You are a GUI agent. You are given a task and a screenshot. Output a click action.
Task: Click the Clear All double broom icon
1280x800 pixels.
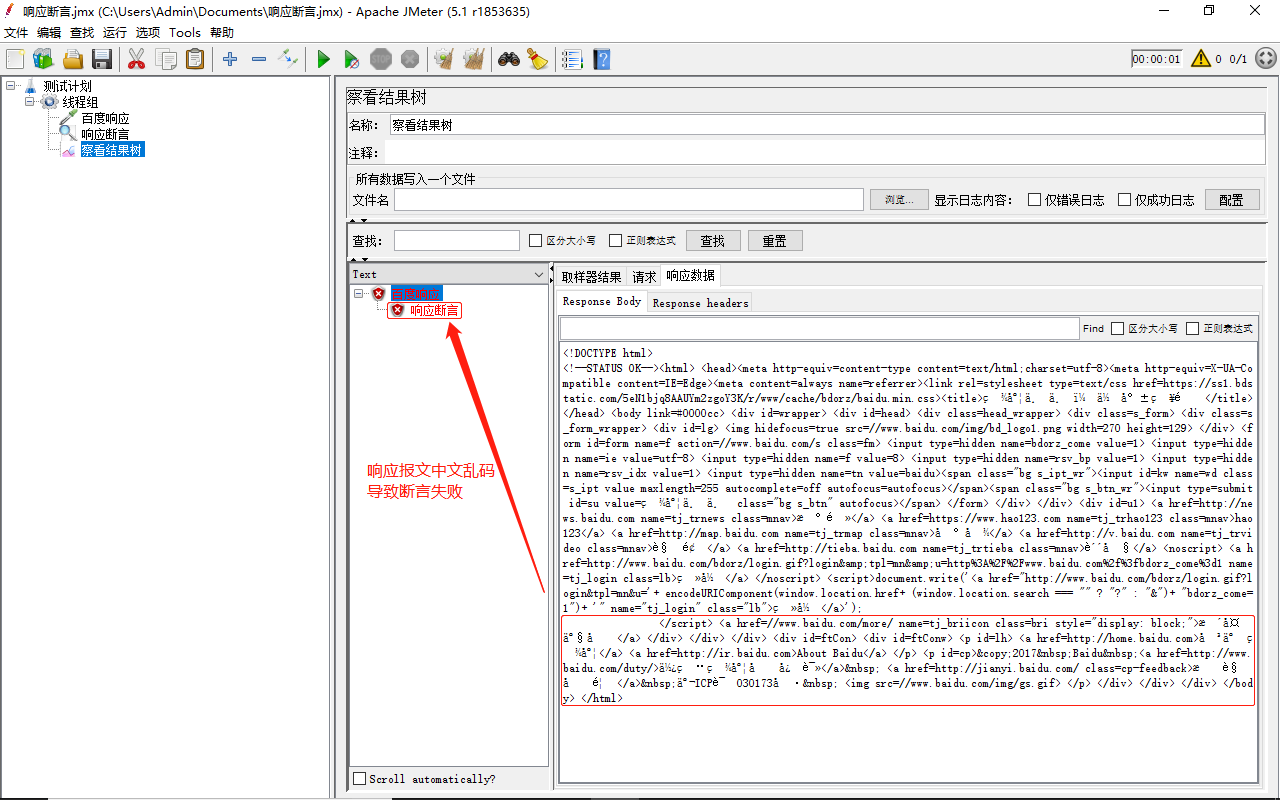click(x=474, y=59)
